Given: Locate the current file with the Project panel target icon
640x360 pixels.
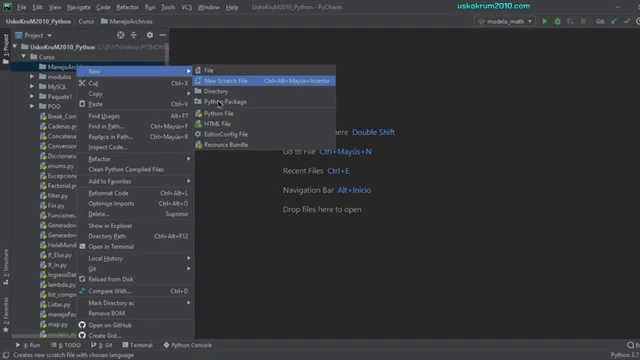Looking at the screenshot, I should [120, 35].
